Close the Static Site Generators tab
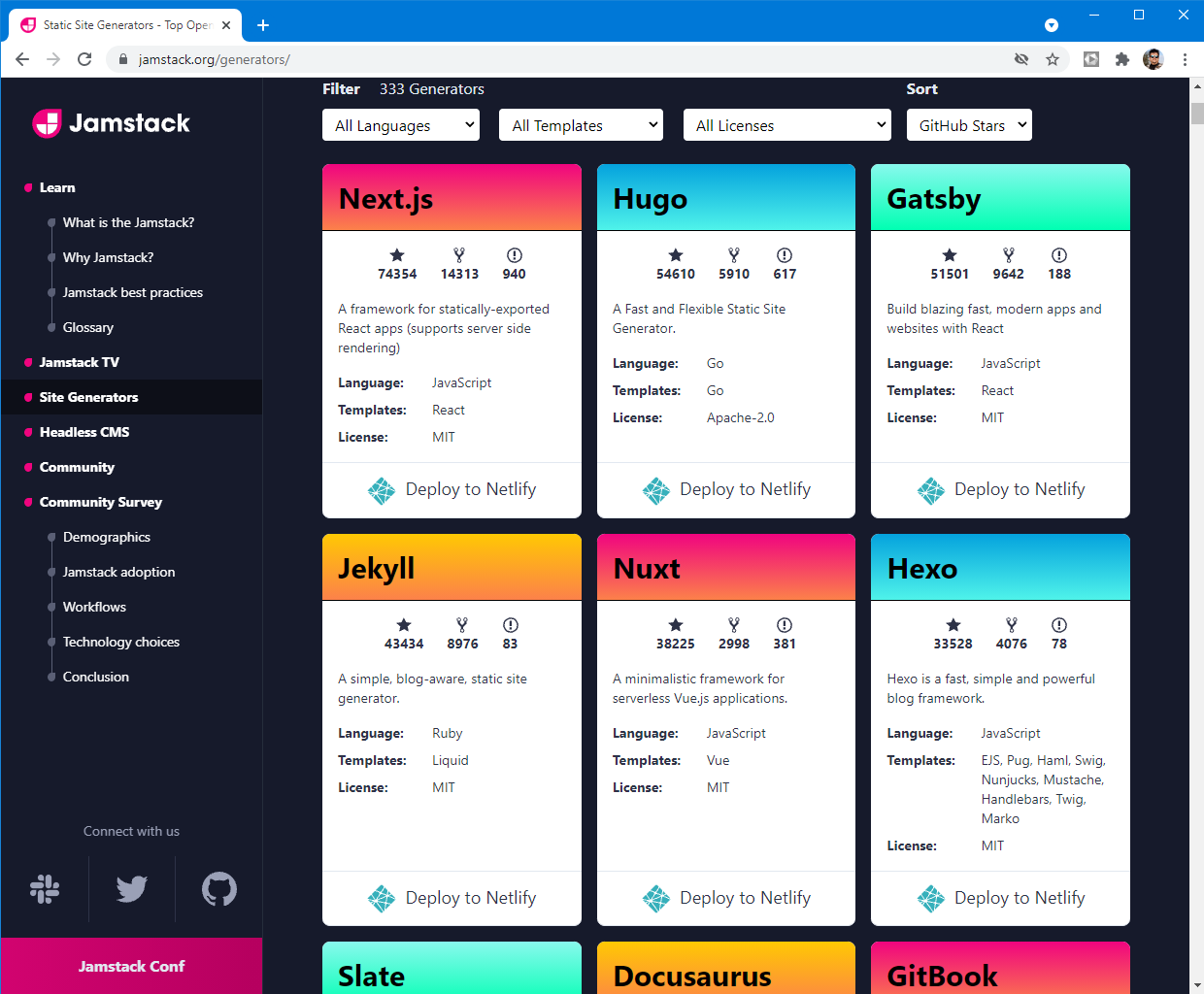1204x994 pixels. click(x=226, y=25)
